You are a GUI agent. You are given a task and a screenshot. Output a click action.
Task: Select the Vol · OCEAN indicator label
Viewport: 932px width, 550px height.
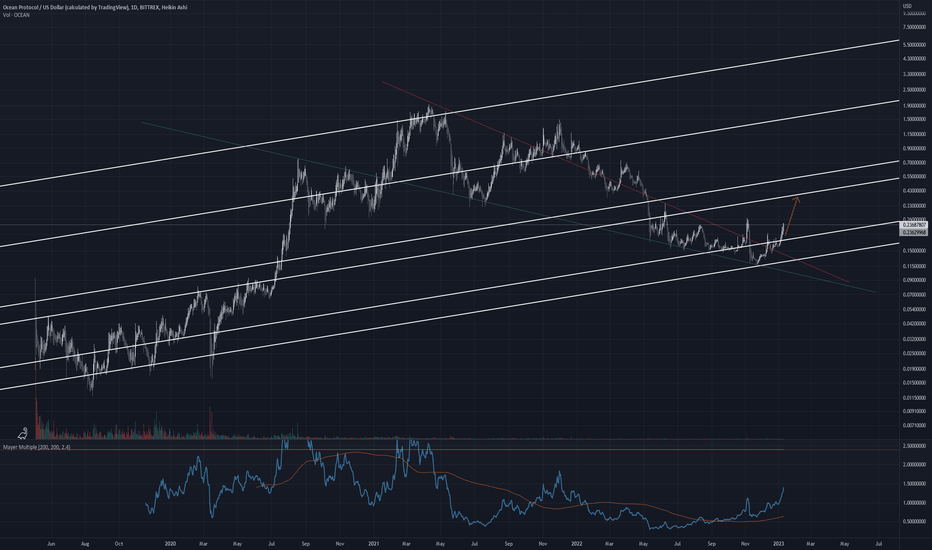point(16,15)
